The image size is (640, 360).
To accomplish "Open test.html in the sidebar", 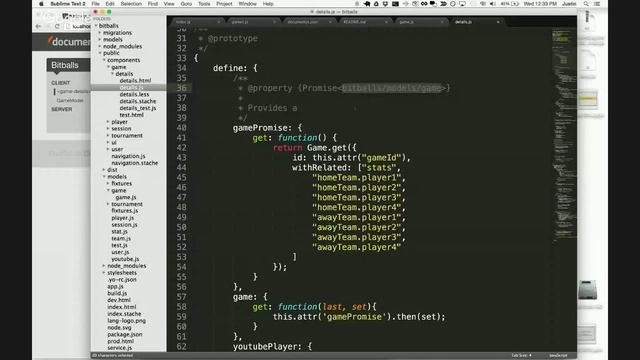I will [131, 115].
